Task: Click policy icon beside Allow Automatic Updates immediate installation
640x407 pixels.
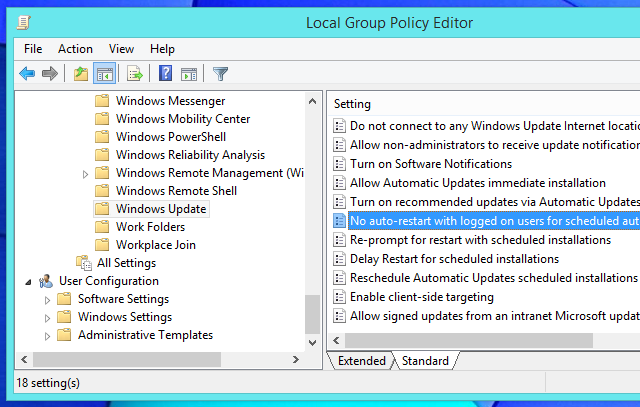Action: [x=339, y=183]
